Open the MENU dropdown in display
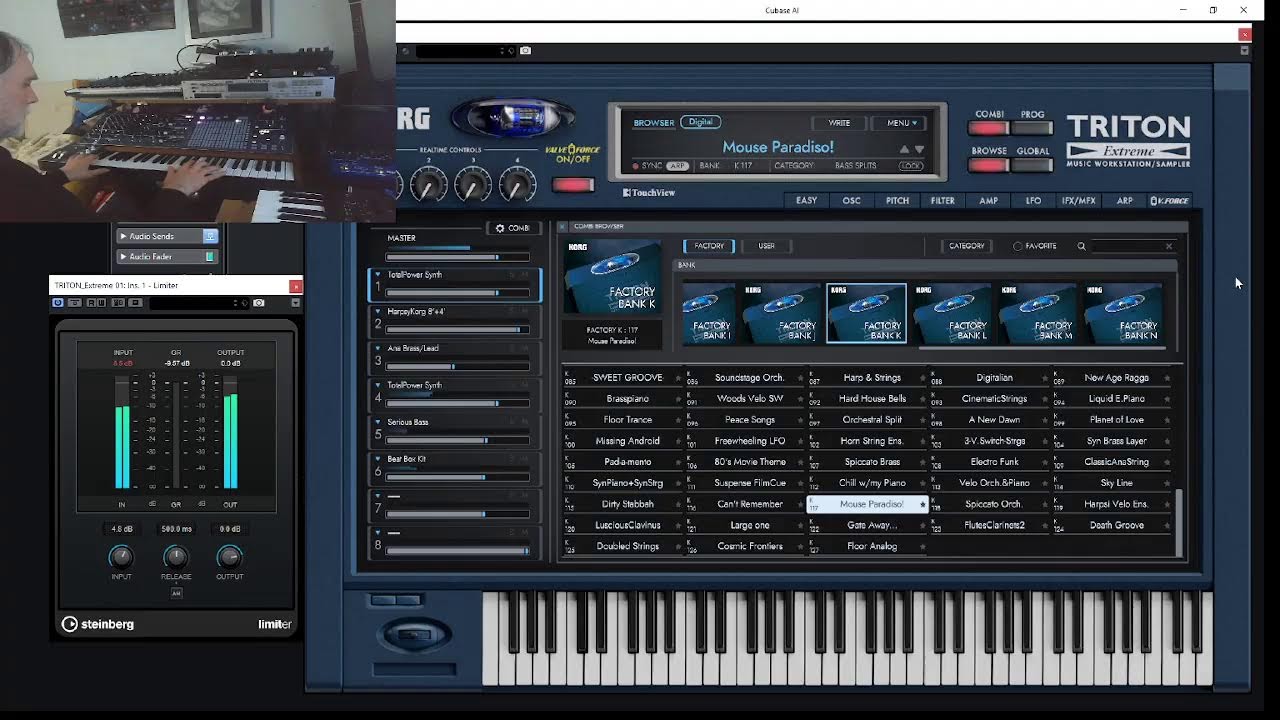This screenshot has width=1280, height=720. [900, 123]
